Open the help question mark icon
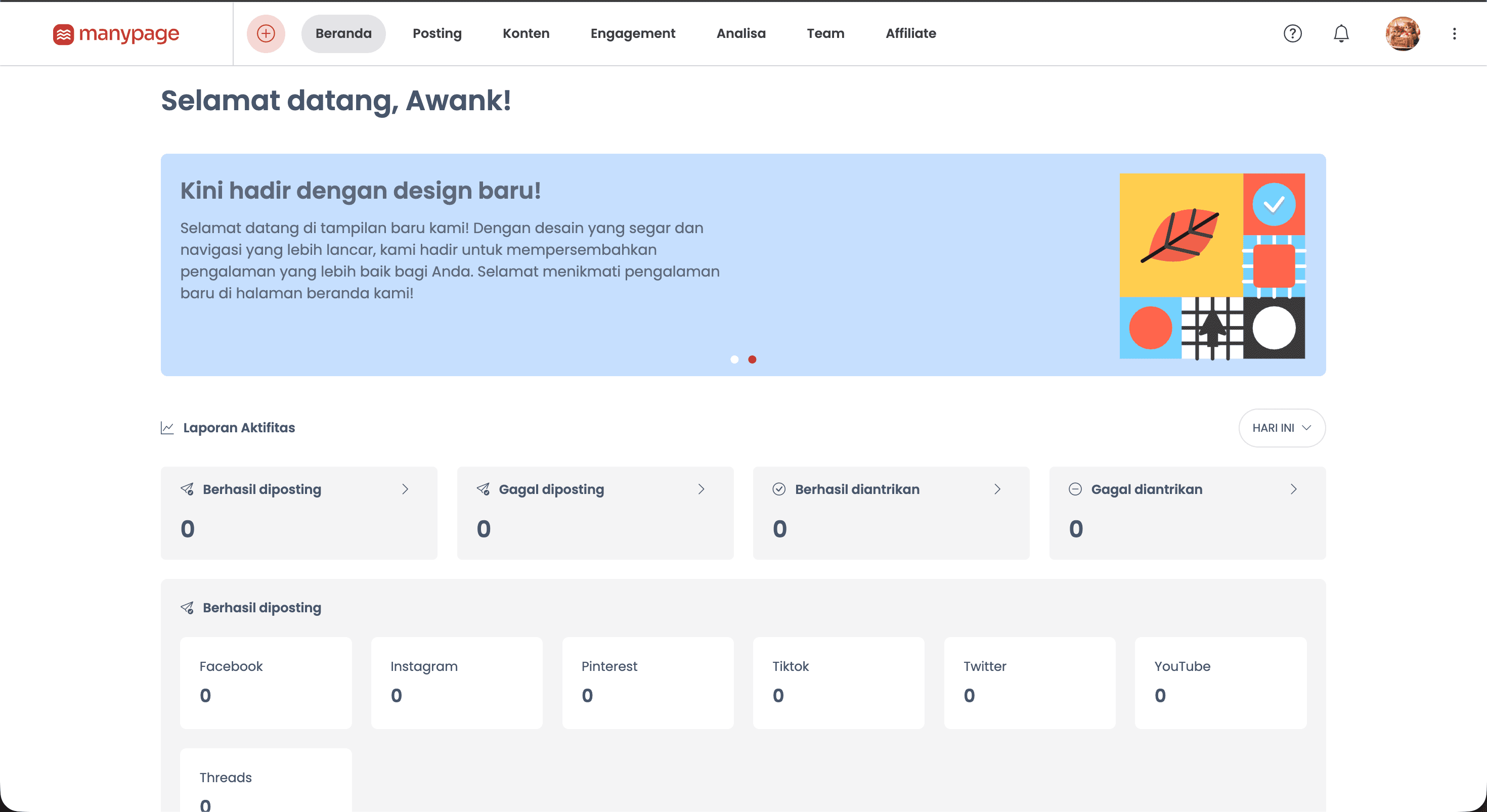This screenshot has height=812, width=1487. [x=1292, y=33]
